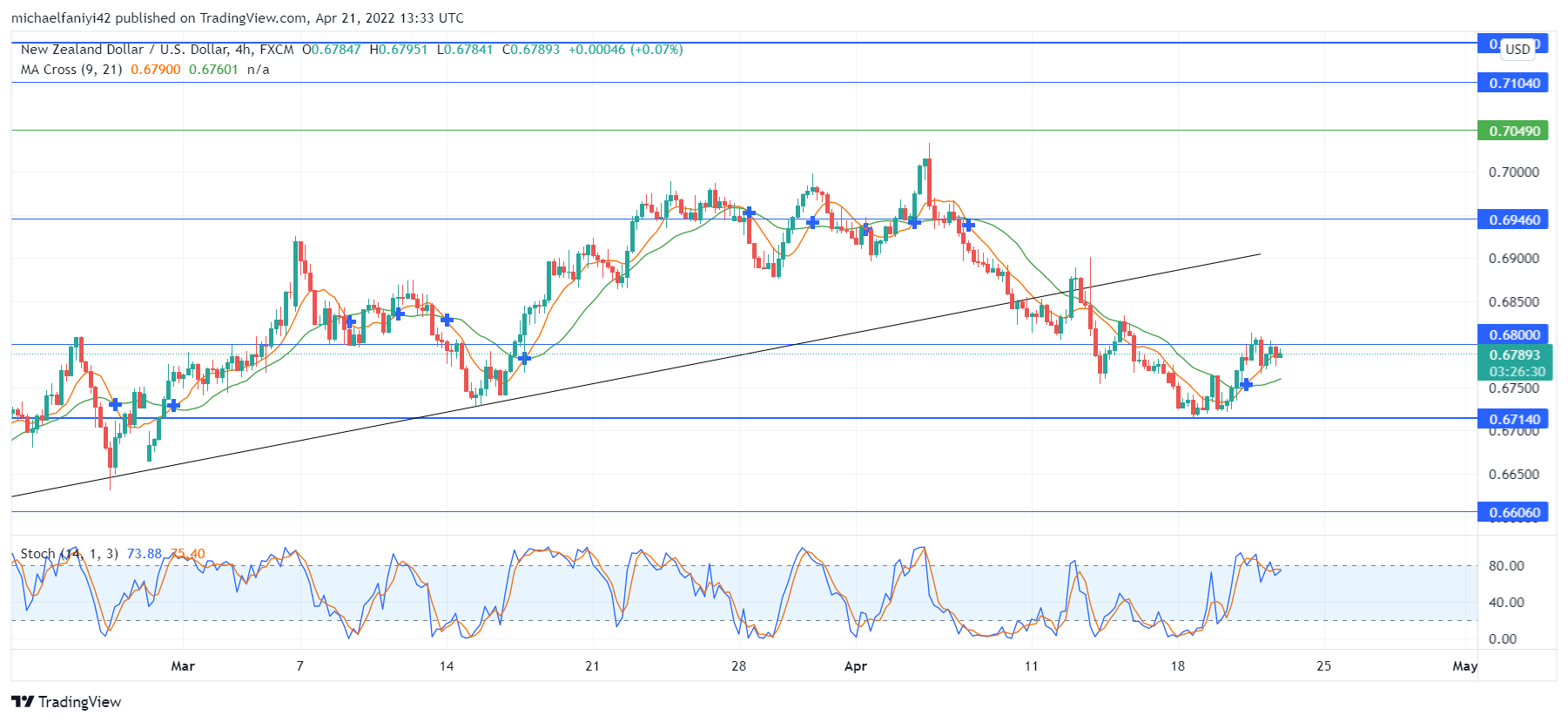Select the 0.71040 price level label
Viewport: 1568px width, 722px height.
[1515, 84]
